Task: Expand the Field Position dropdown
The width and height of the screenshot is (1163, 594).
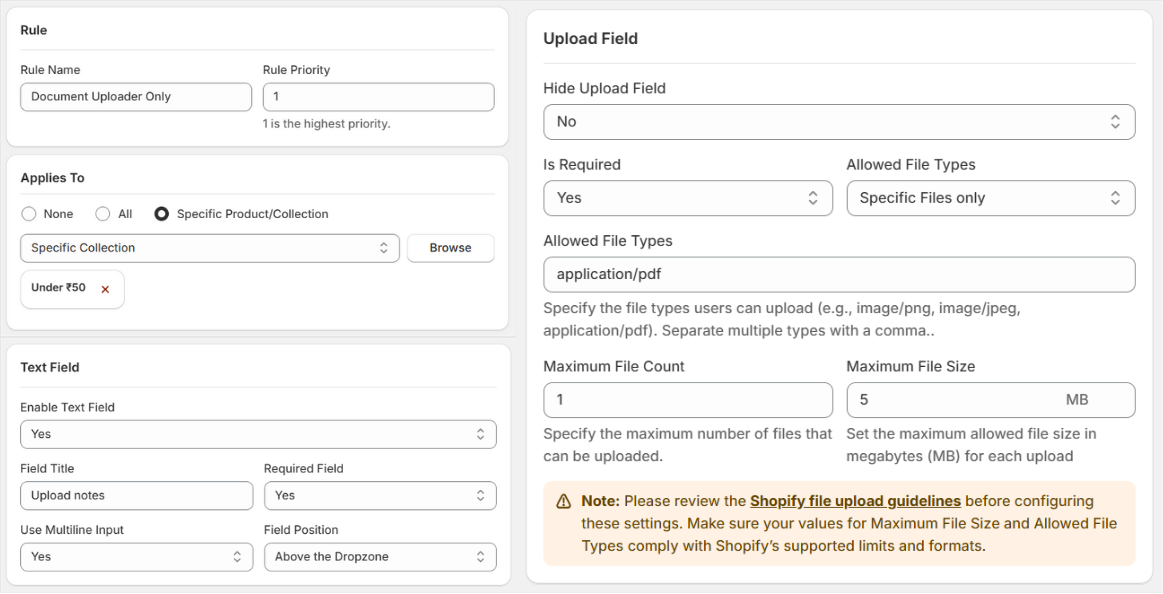Action: coord(379,557)
